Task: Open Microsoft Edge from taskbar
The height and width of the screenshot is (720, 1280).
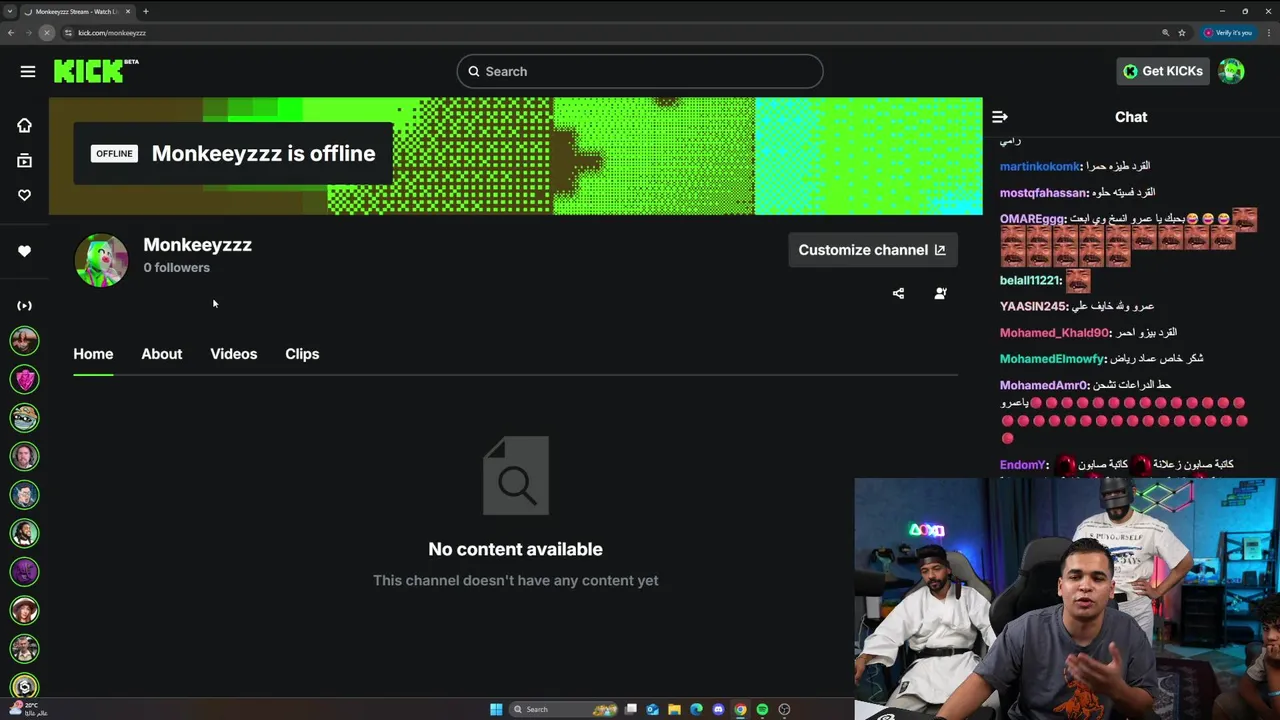Action: point(696,709)
